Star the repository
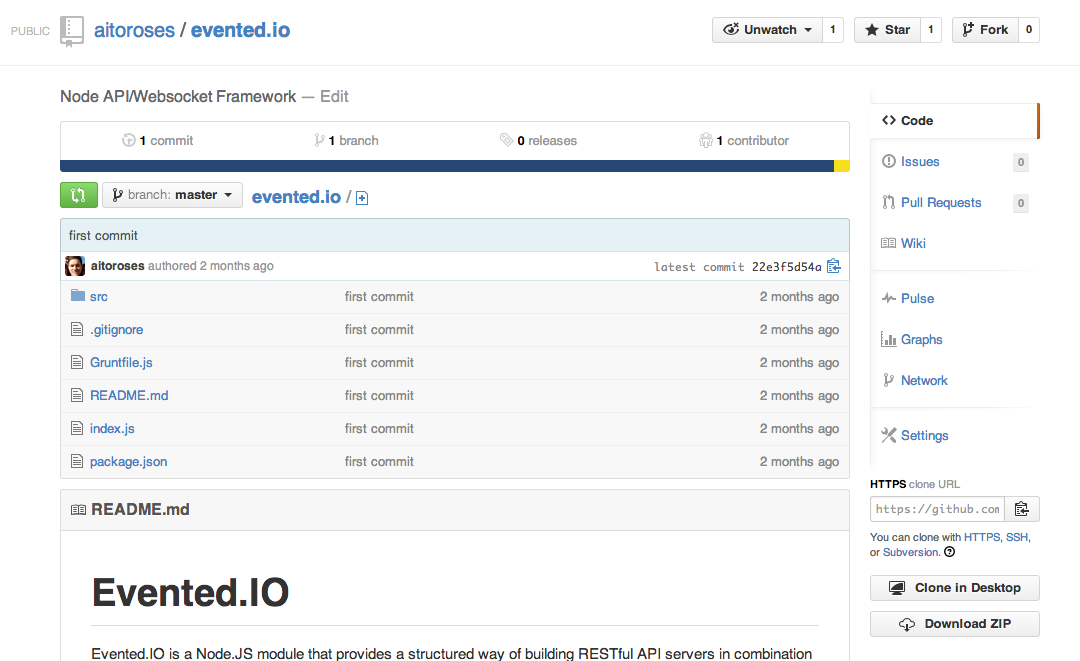1080x661 pixels. tap(887, 30)
